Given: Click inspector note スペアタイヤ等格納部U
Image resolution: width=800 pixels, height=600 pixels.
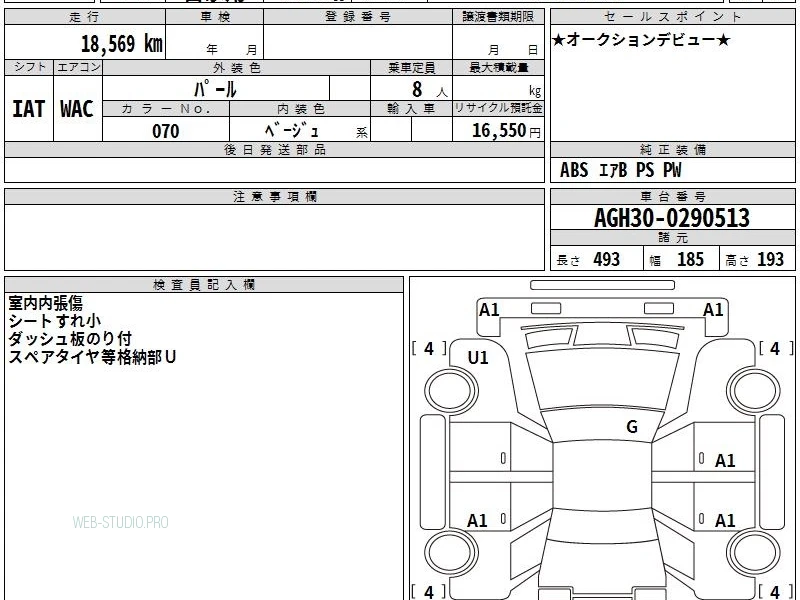Looking at the screenshot, I should click(x=92, y=357).
